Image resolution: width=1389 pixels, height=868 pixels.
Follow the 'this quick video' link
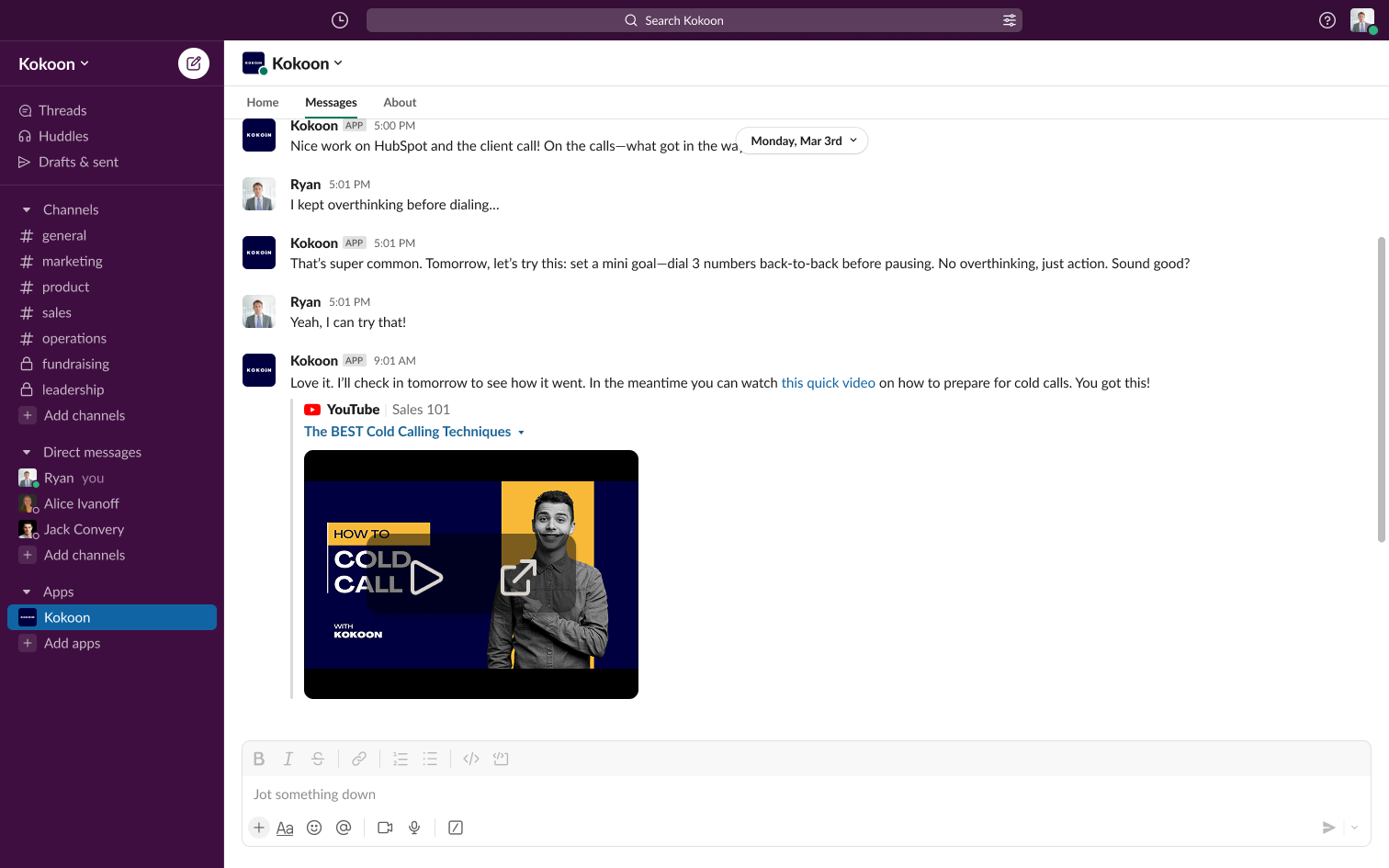coord(828,383)
